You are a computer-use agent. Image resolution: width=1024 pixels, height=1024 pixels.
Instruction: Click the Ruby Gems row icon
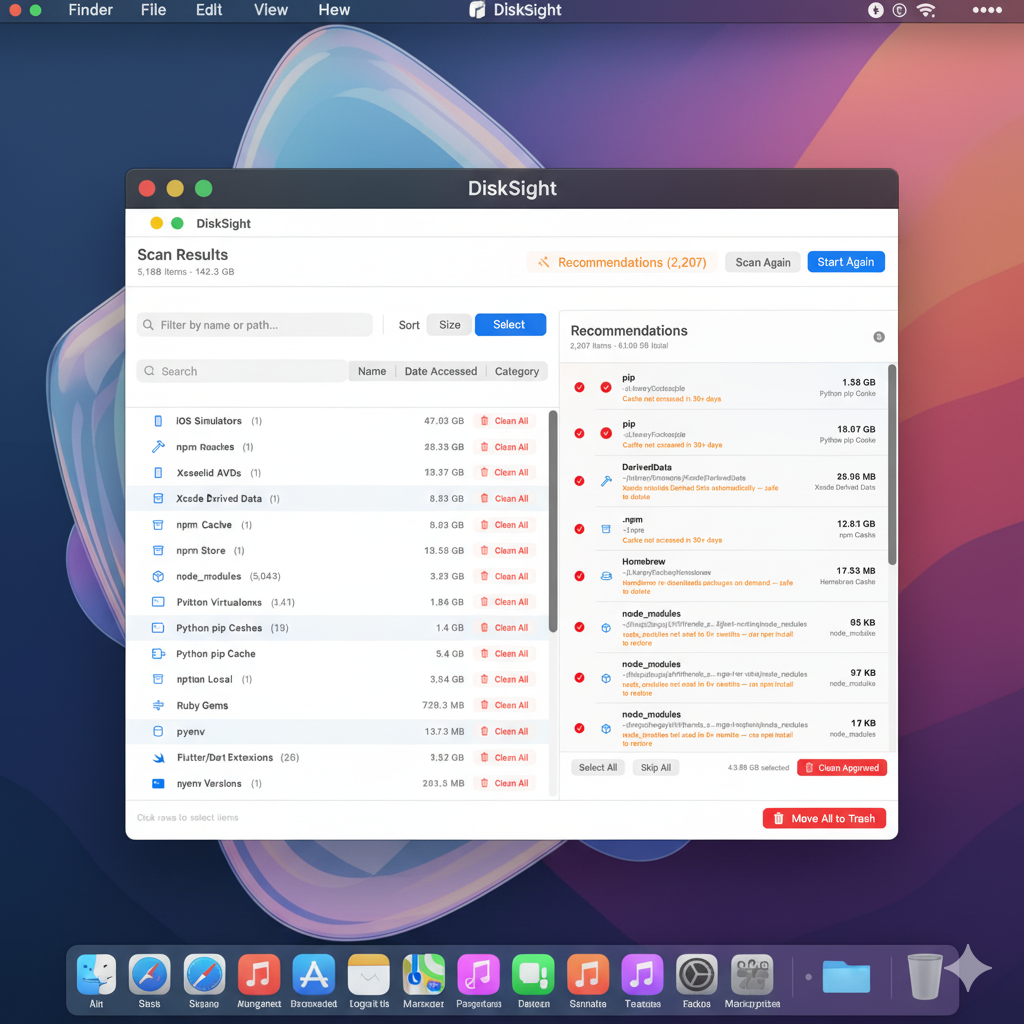tap(158, 706)
